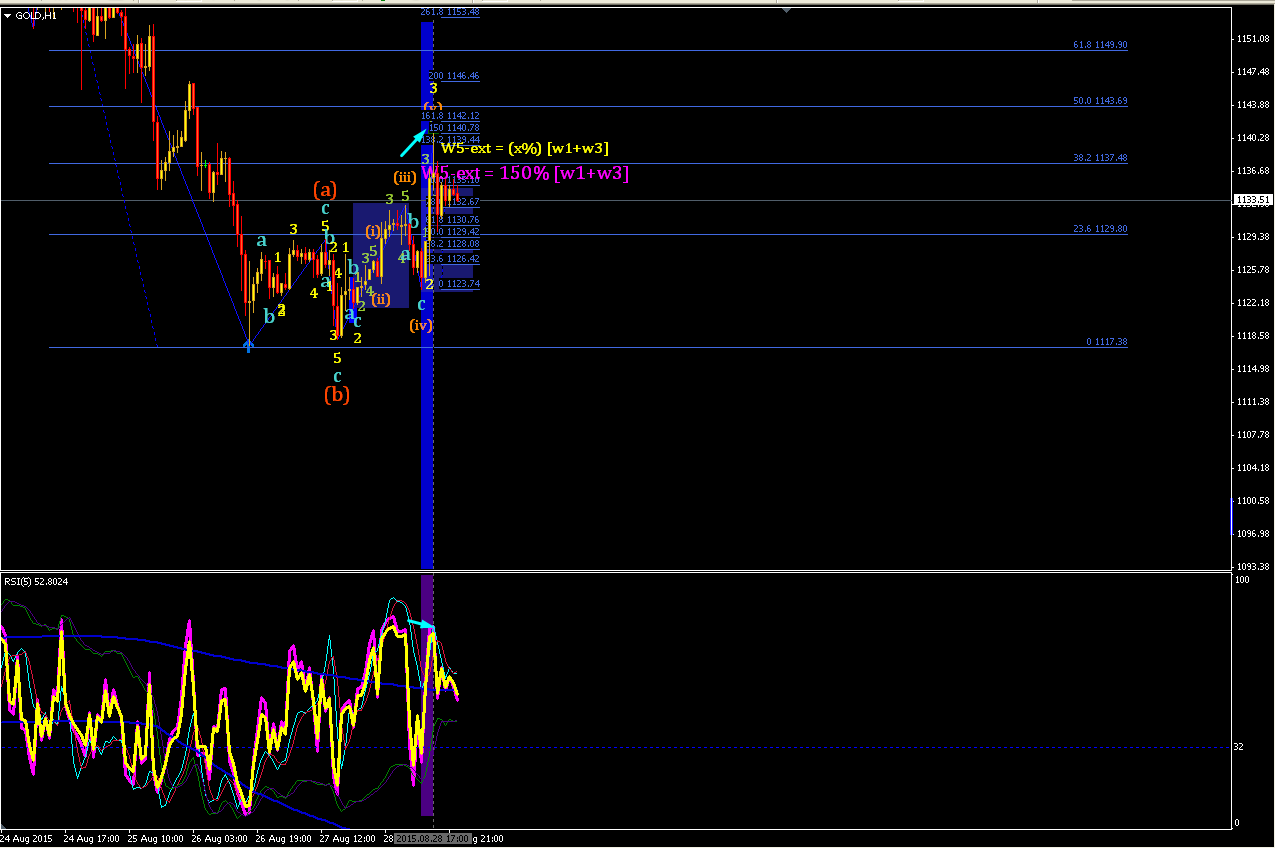Click the expansion level label 0 1123.74

point(459,284)
